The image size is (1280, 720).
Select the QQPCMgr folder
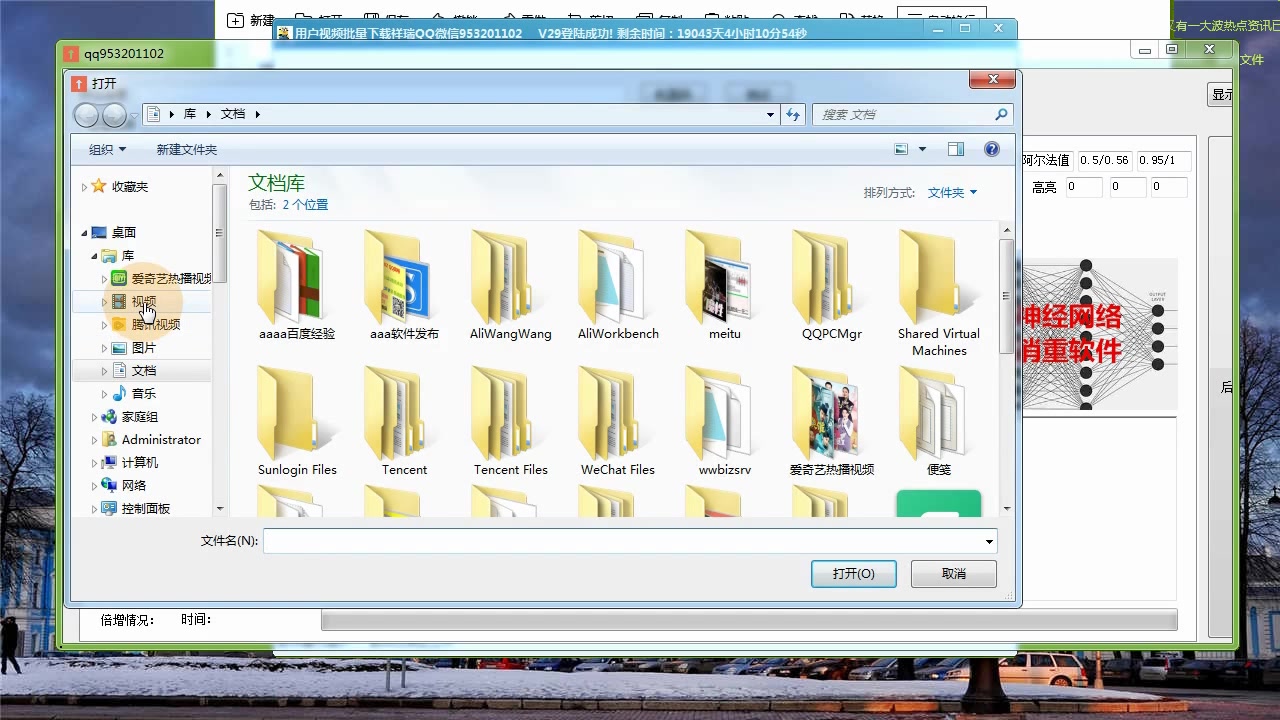point(832,285)
